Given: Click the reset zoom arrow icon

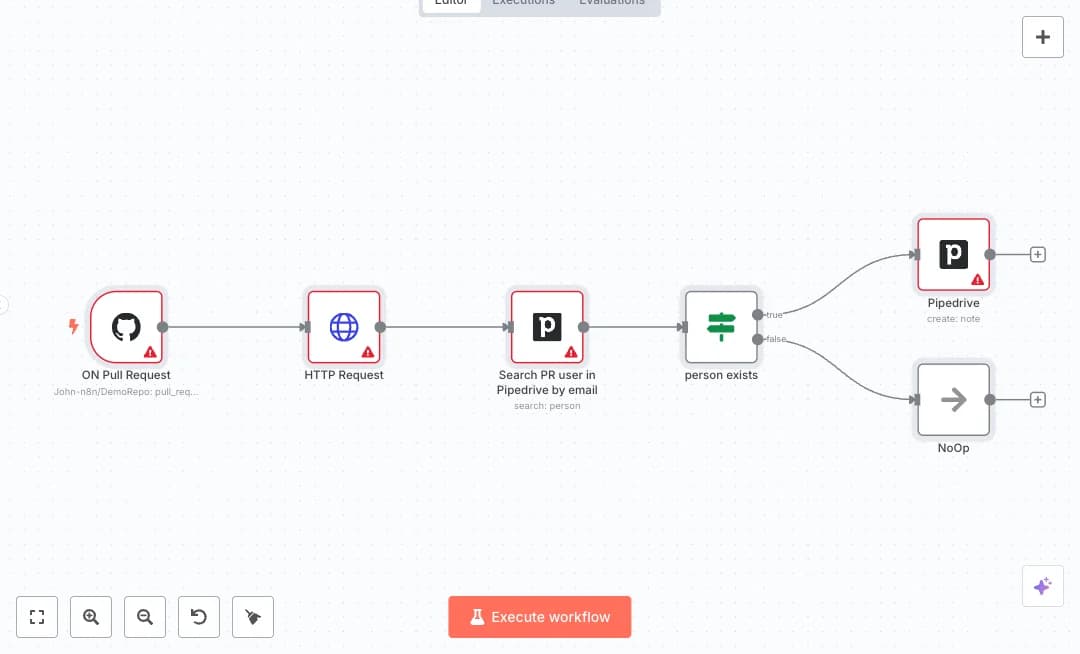Looking at the screenshot, I should tap(199, 617).
